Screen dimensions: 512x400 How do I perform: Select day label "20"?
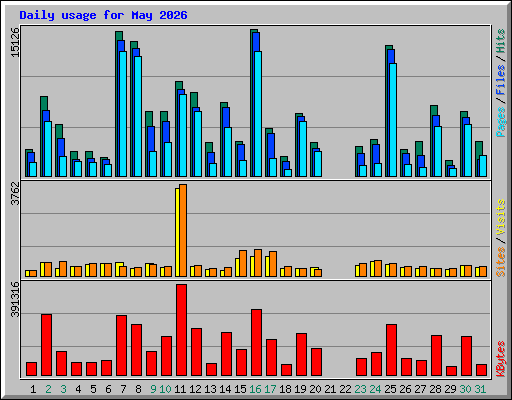coord(315,389)
